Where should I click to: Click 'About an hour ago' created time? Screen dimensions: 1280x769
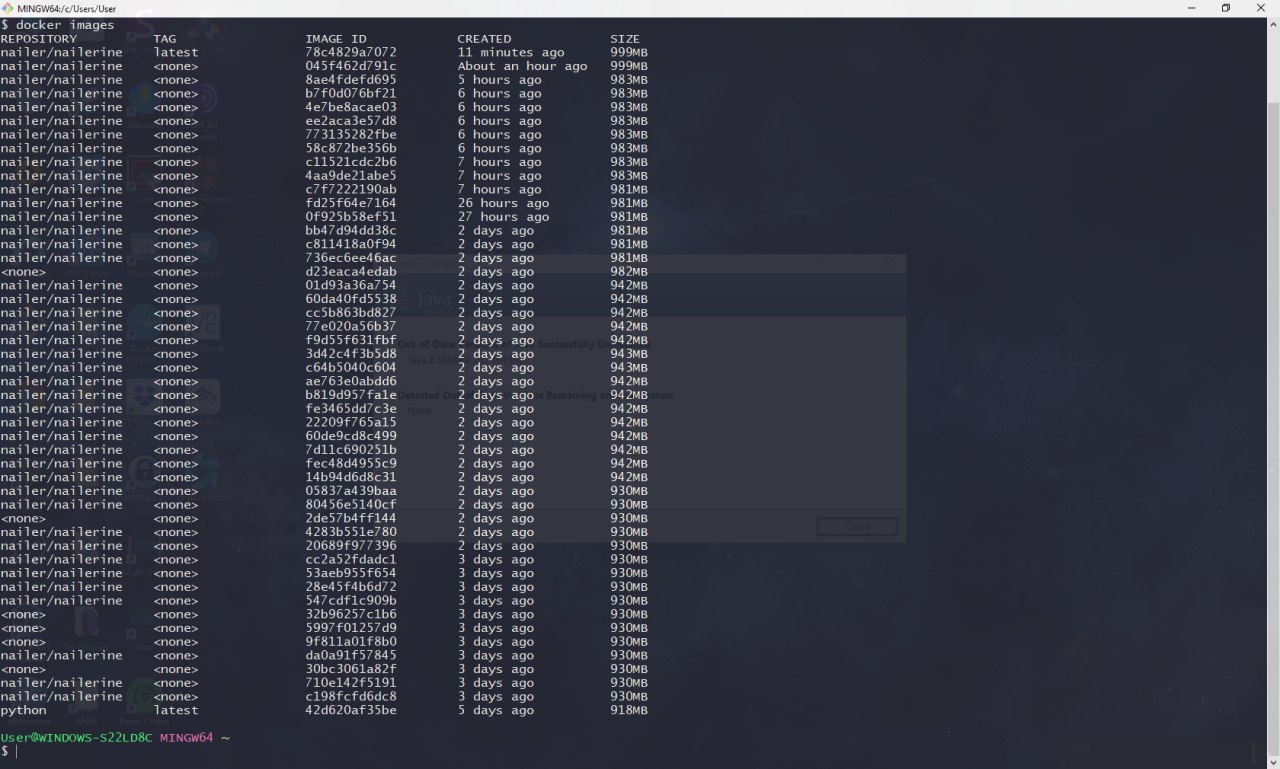tap(522, 66)
